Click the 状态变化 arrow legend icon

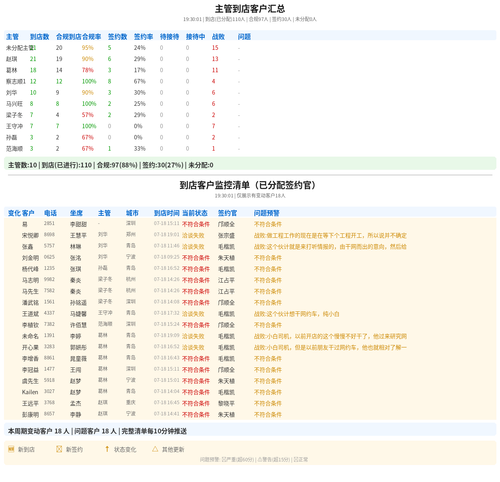(x=107, y=449)
